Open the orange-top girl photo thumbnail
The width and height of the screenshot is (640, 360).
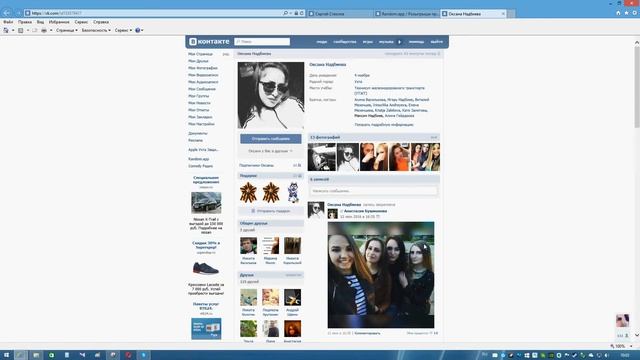pyautogui.click(x=399, y=157)
